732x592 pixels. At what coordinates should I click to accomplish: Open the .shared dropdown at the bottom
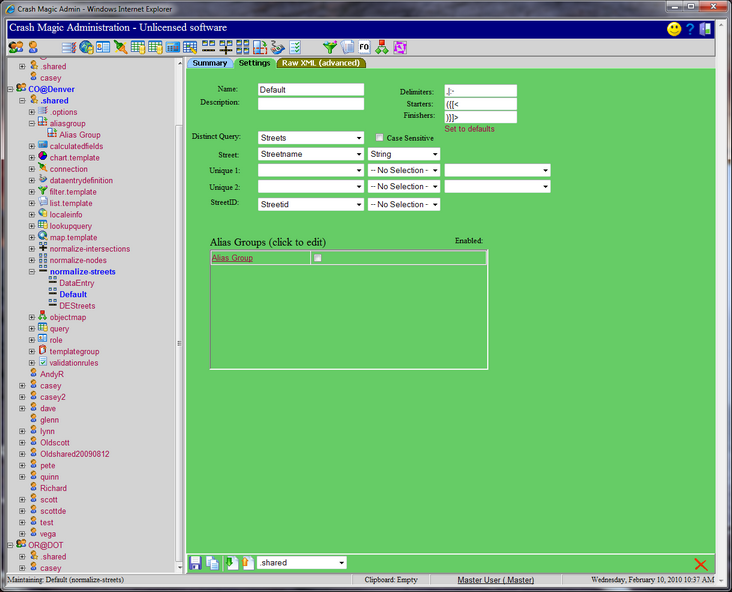[301, 563]
